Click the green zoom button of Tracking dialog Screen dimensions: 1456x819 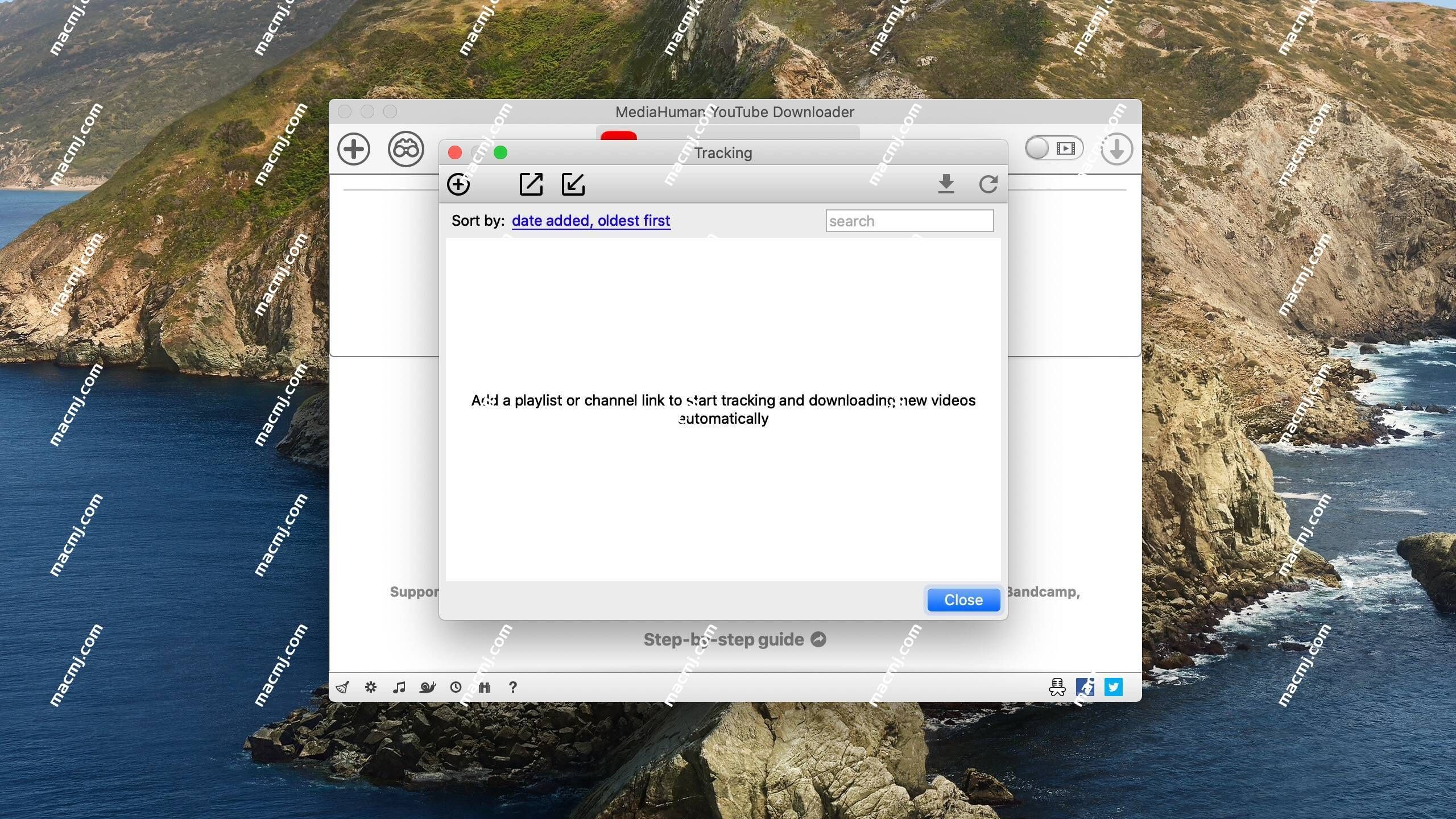pos(500,152)
